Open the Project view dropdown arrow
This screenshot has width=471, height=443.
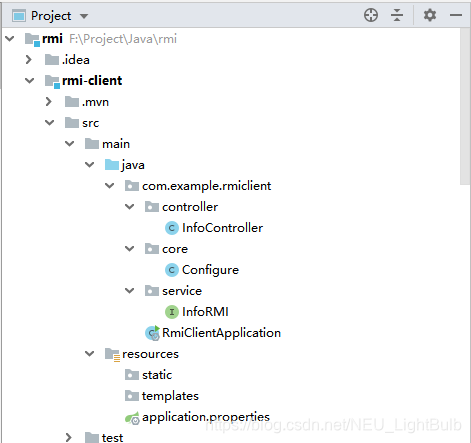pos(84,16)
